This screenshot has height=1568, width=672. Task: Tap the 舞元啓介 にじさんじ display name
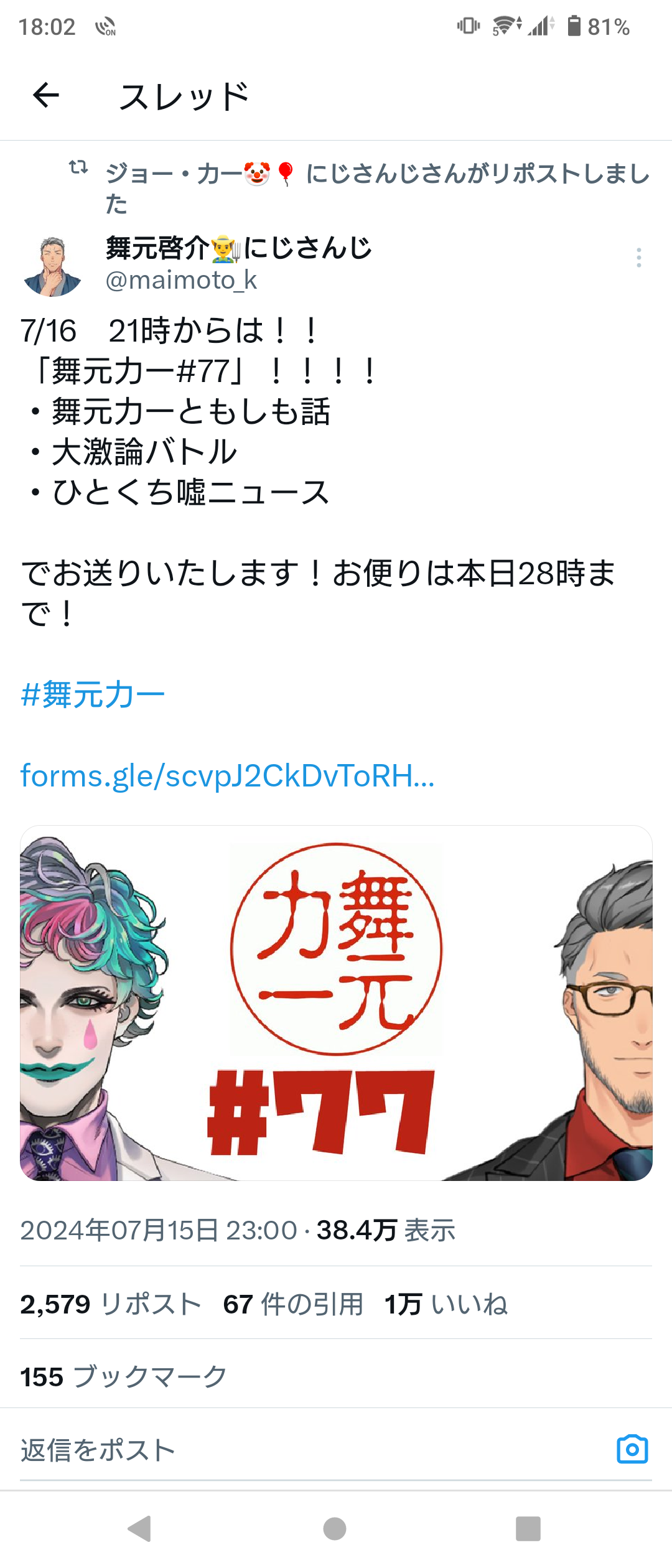[239, 248]
